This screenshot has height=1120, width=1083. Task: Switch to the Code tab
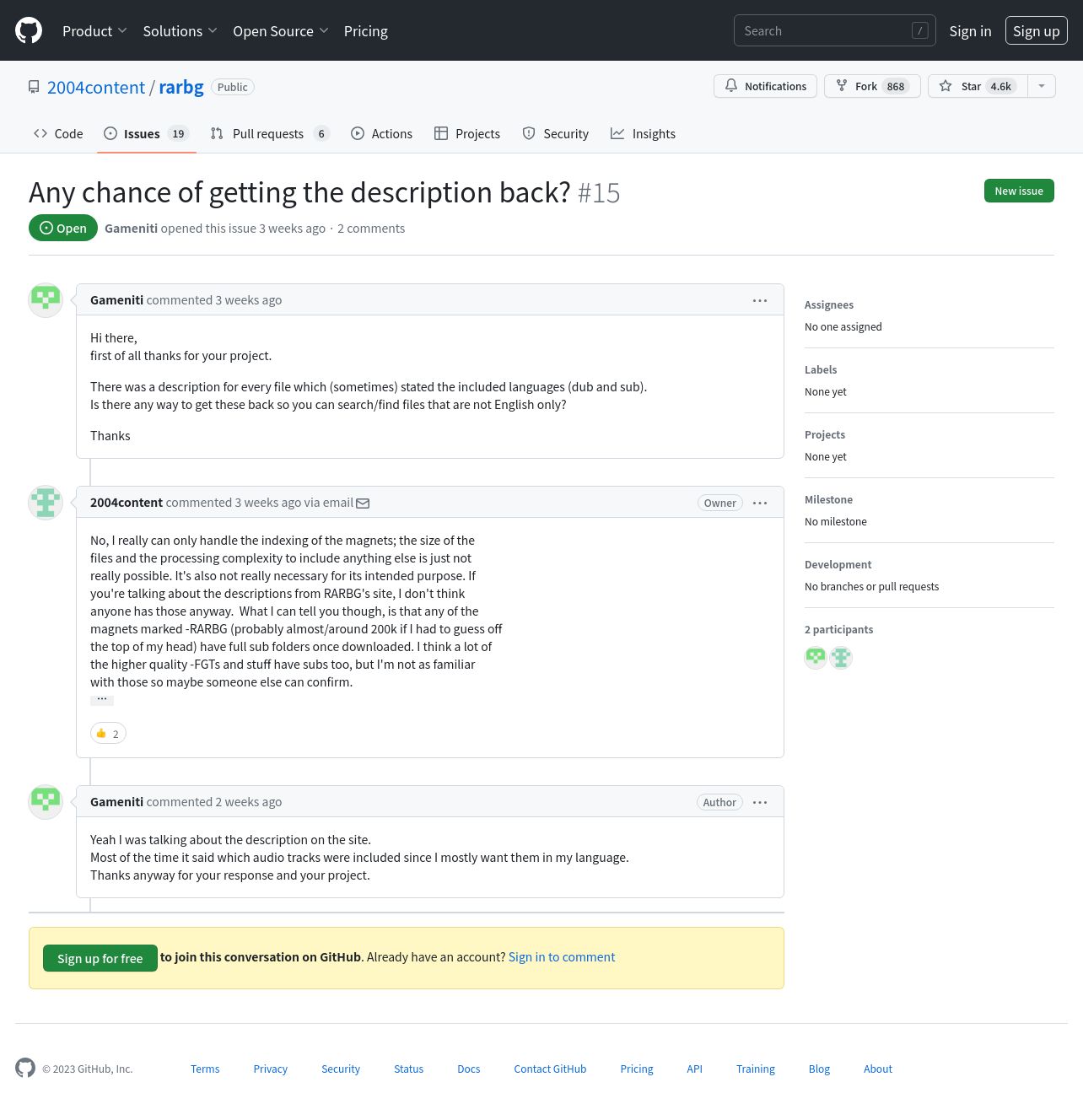(x=58, y=133)
